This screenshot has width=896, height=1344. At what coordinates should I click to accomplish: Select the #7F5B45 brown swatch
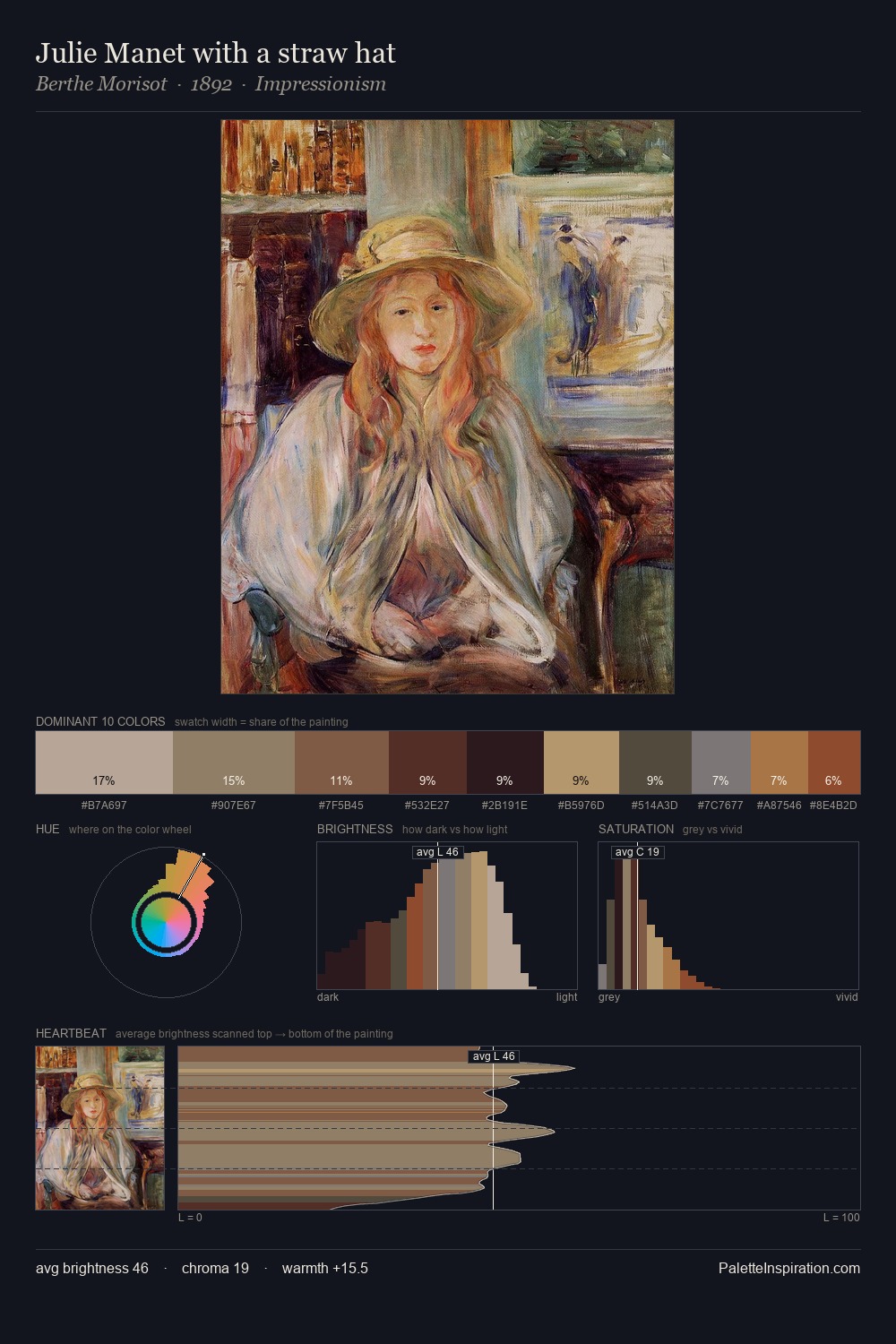pos(341,762)
